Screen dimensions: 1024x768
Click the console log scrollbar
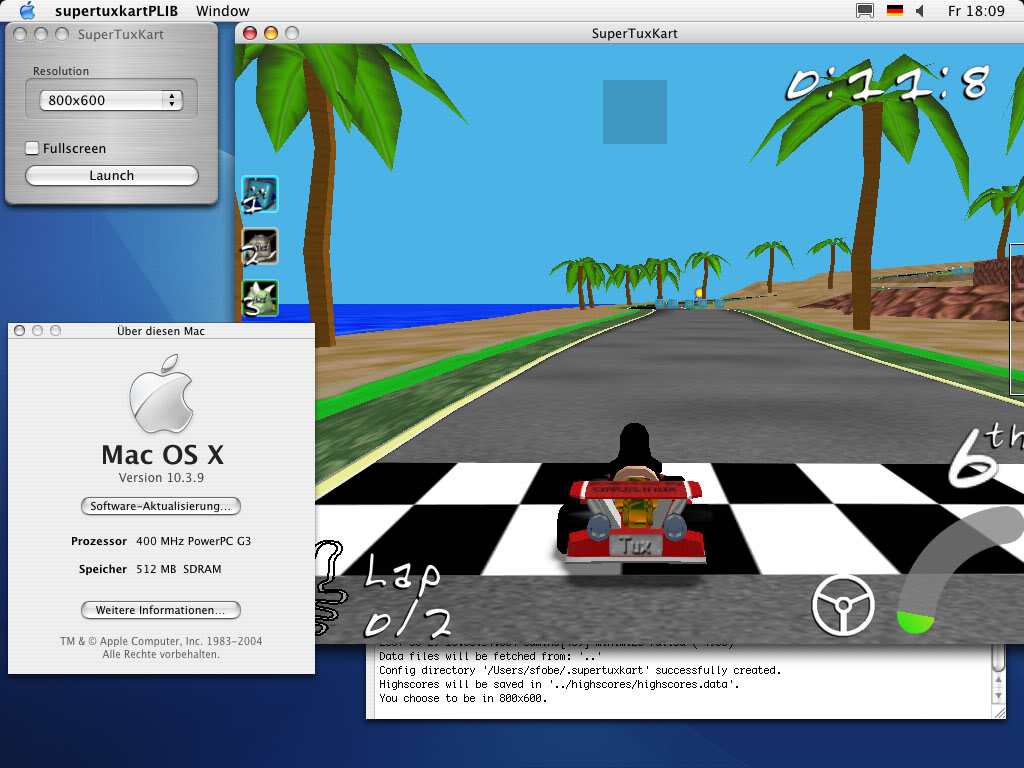(999, 675)
